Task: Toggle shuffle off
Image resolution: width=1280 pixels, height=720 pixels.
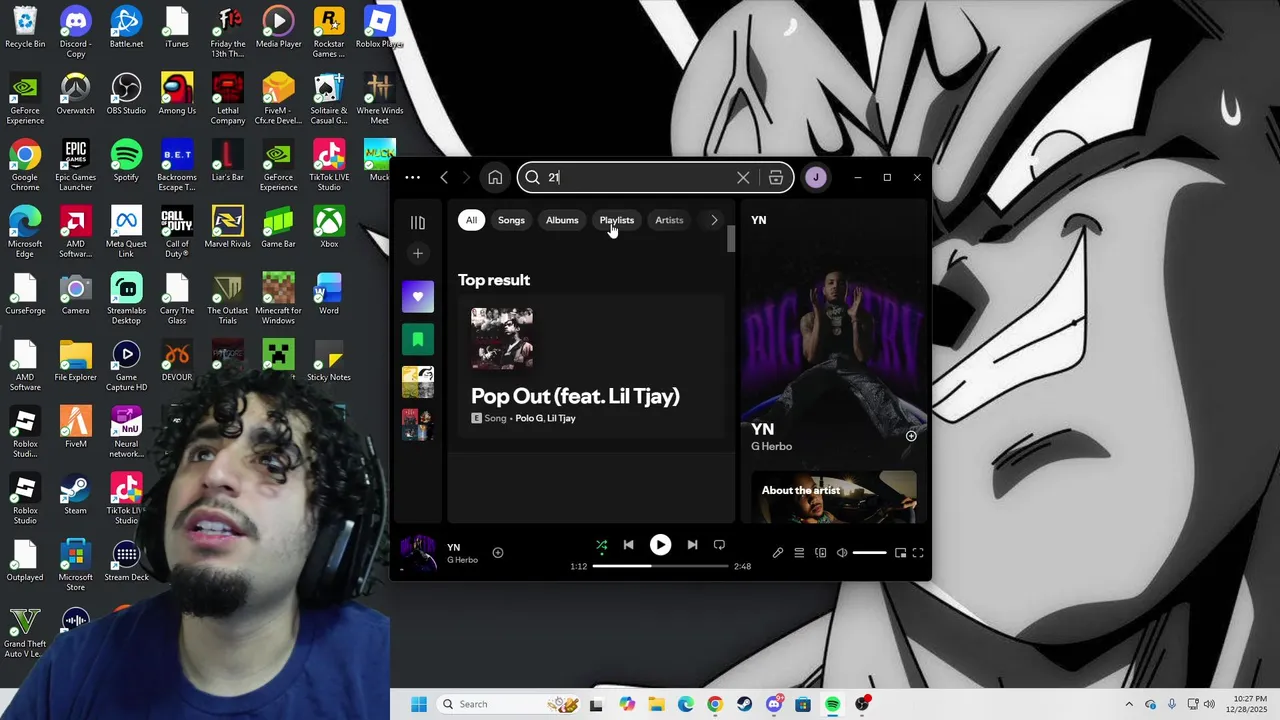Action: click(602, 545)
